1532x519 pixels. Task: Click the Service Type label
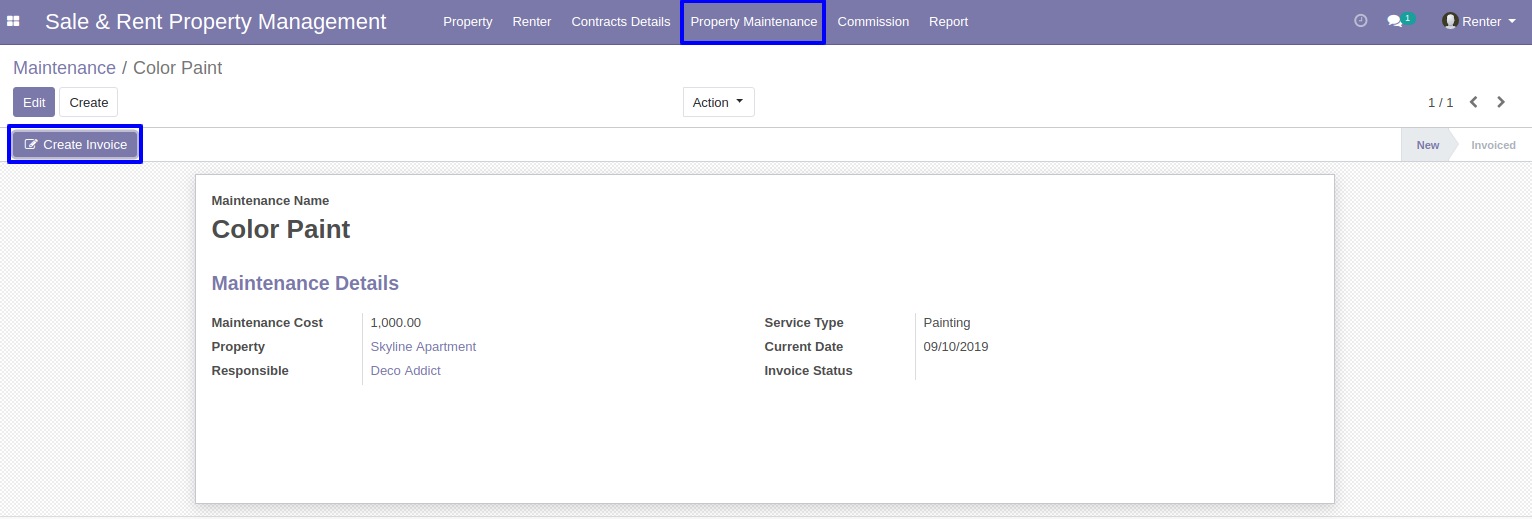pyautogui.click(x=804, y=323)
